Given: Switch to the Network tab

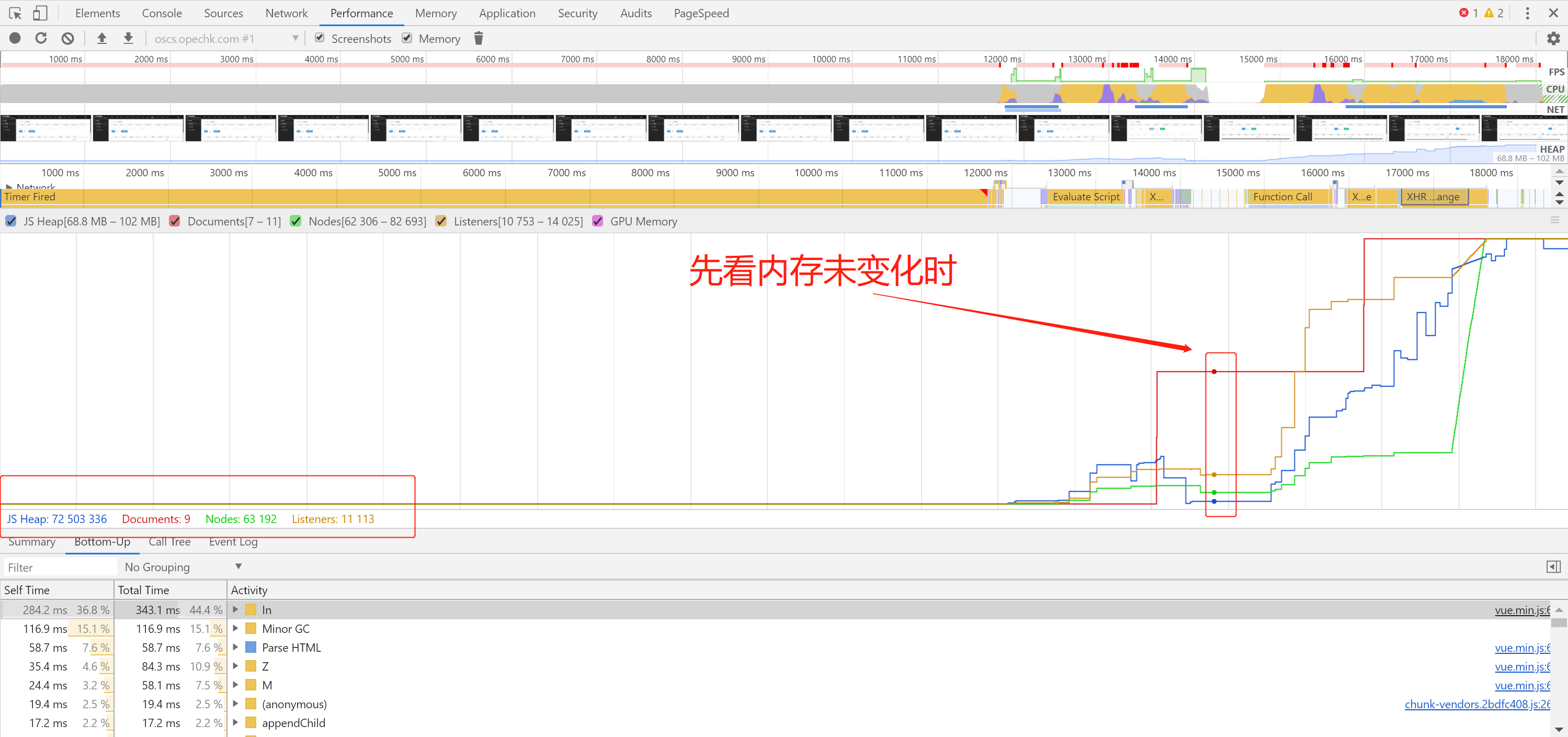Looking at the screenshot, I should pos(287,13).
